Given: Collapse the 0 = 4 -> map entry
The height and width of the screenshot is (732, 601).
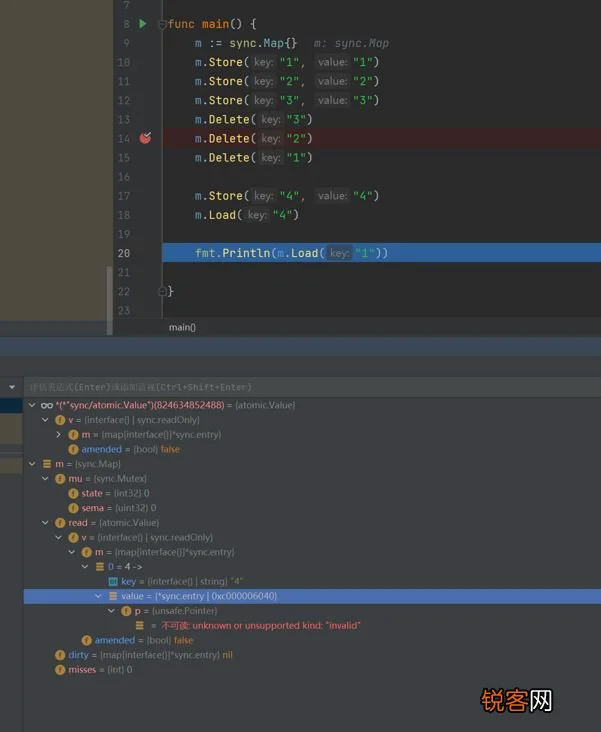Looking at the screenshot, I should [x=85, y=567].
